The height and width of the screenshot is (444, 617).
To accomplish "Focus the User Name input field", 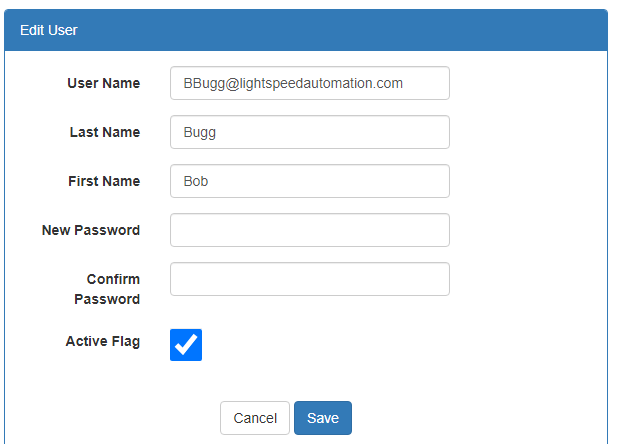I will coord(310,83).
